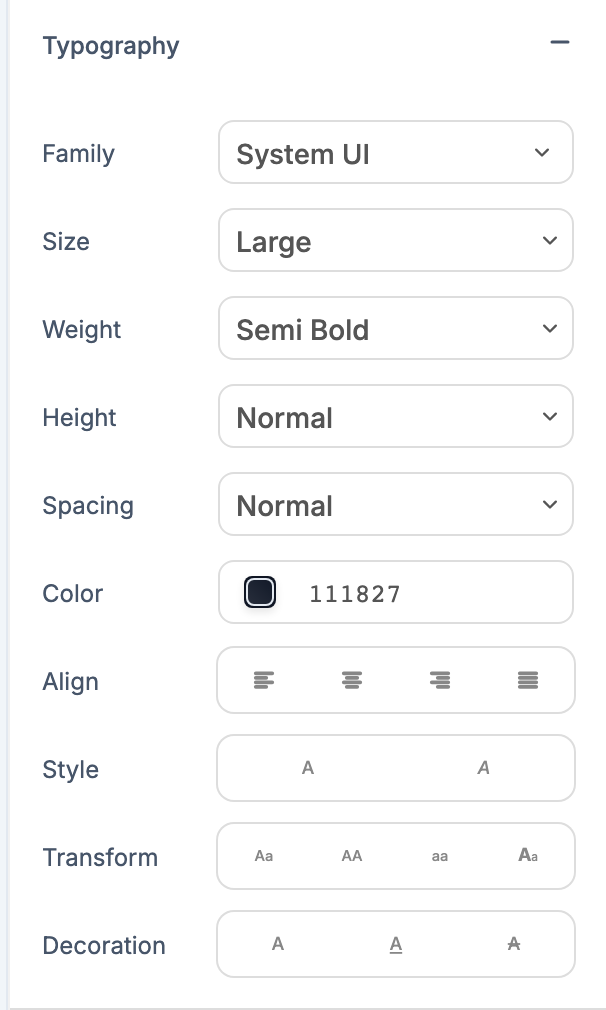The width and height of the screenshot is (606, 1010).
Task: Align text to the right
Action: point(440,681)
